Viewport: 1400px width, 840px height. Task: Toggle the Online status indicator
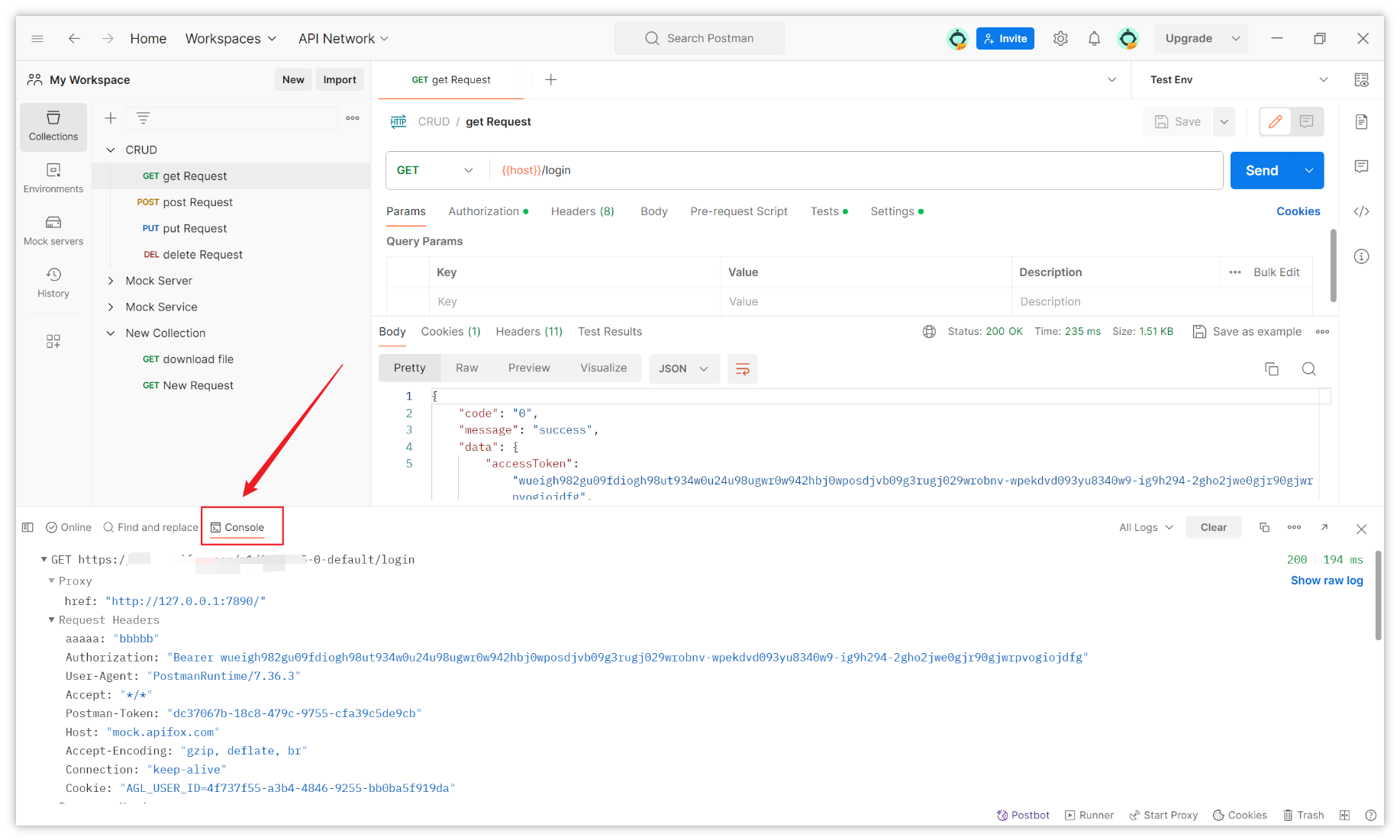click(68, 527)
